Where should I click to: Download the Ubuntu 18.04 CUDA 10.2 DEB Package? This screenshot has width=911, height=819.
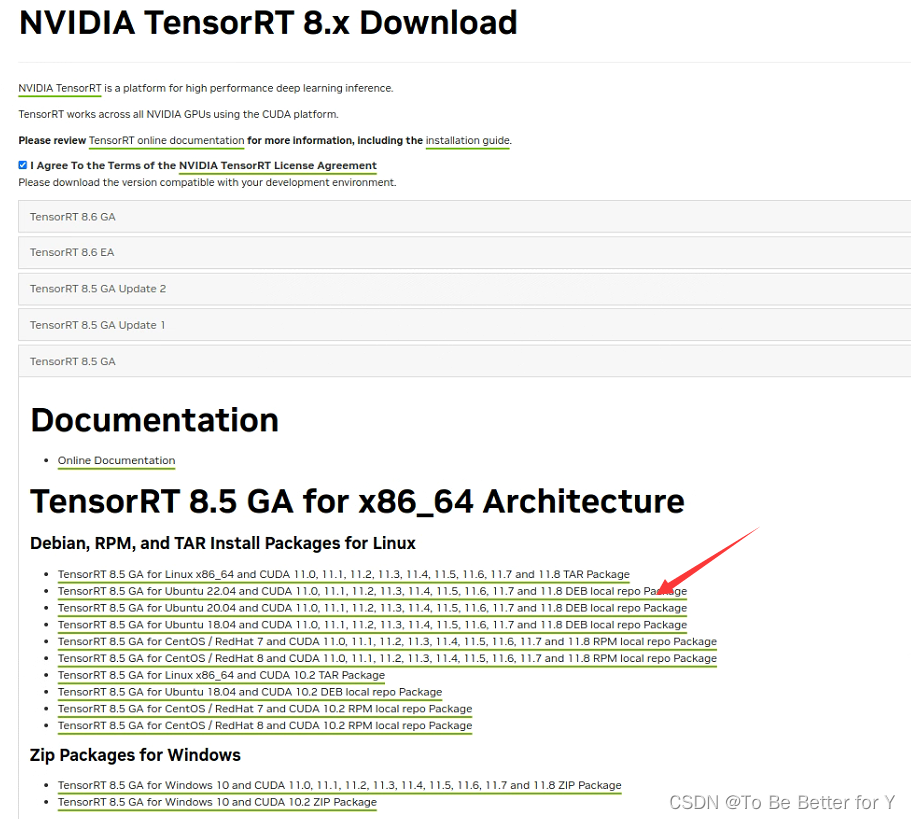point(249,692)
